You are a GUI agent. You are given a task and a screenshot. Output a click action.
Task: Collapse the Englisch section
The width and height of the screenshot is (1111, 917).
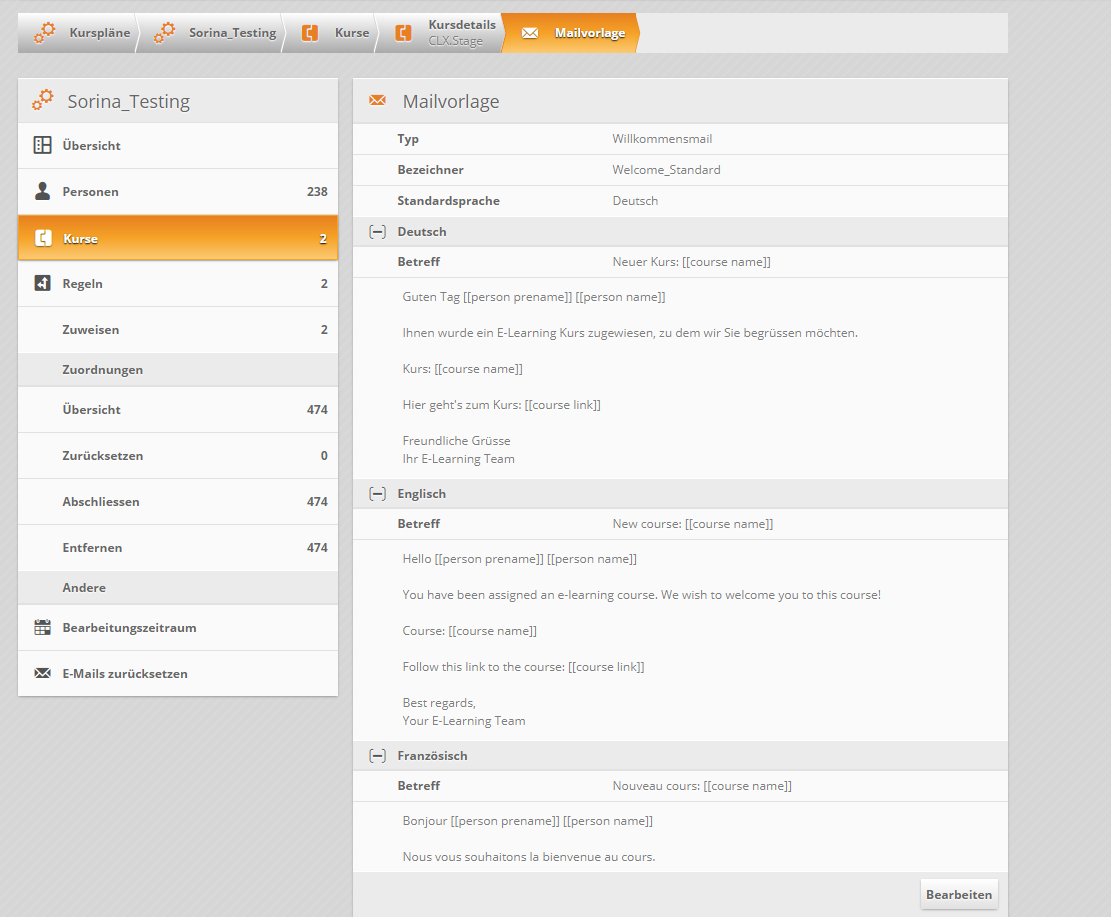point(377,494)
